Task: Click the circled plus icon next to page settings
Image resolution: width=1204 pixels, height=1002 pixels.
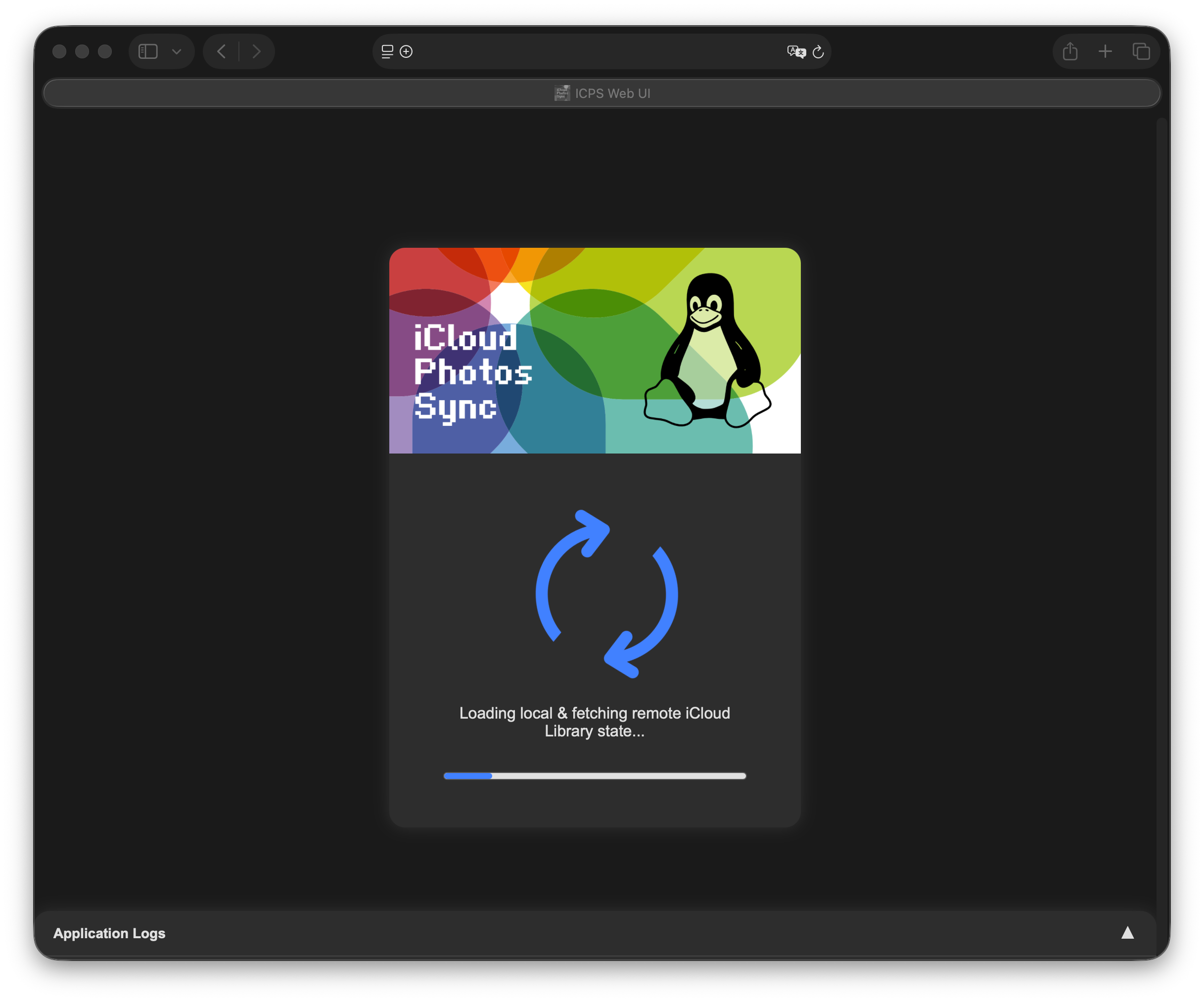Action: tap(406, 51)
